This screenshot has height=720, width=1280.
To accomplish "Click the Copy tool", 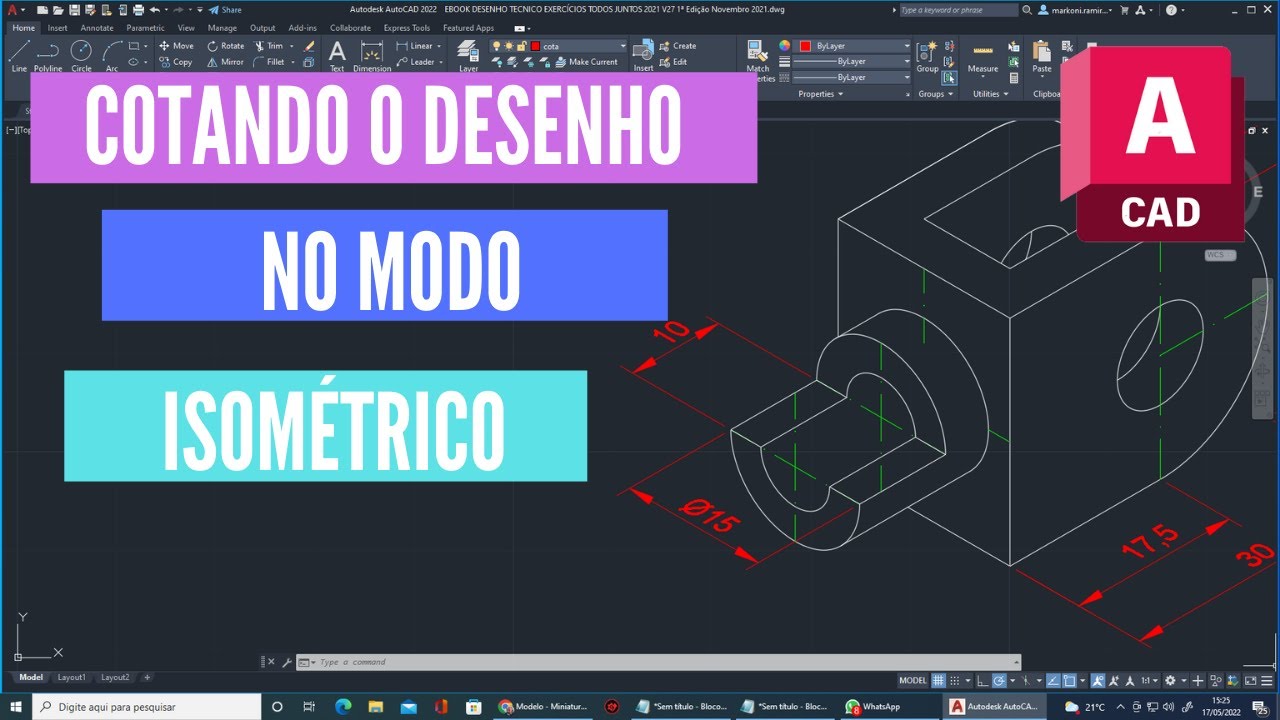I will tap(175, 62).
